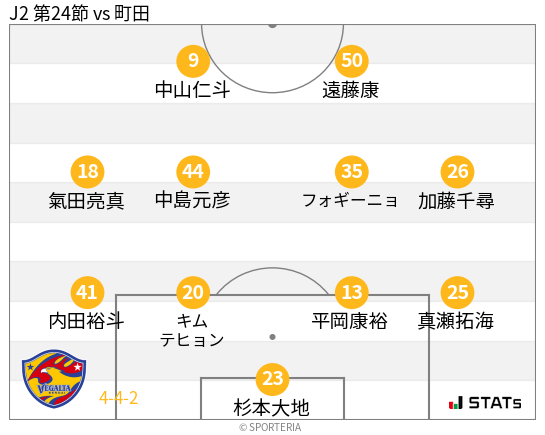
Task: Select the number 20 defender circle
Action: click(x=193, y=293)
